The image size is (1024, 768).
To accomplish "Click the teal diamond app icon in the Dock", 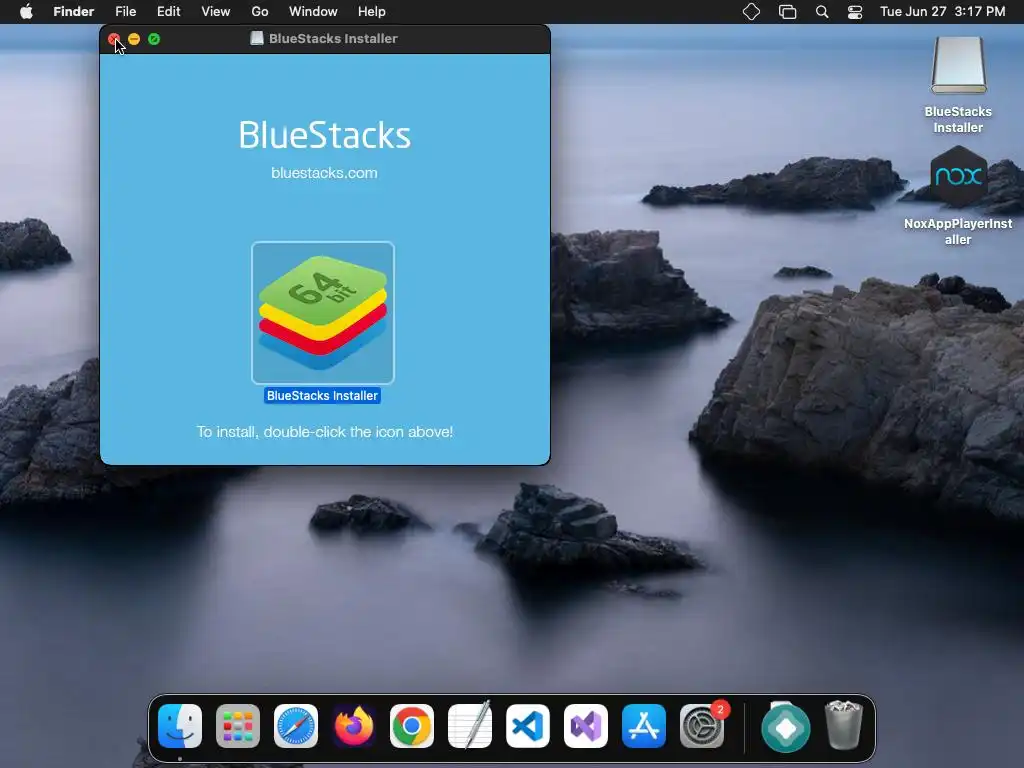I will point(786,727).
